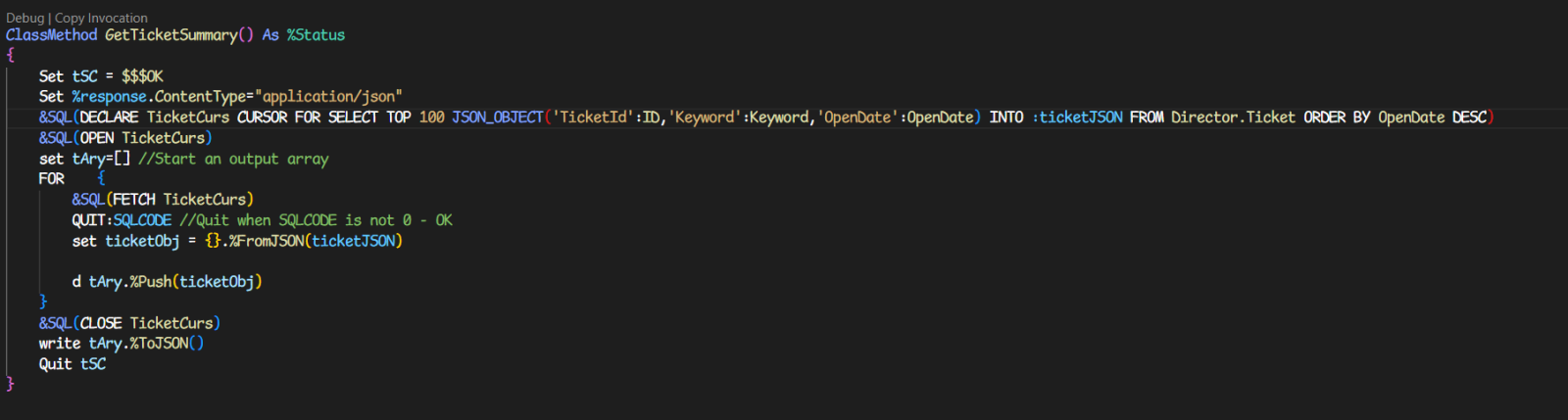Click the DECLARE keyword in the SQL statement
This screenshot has width=1568, height=420.
(x=109, y=117)
